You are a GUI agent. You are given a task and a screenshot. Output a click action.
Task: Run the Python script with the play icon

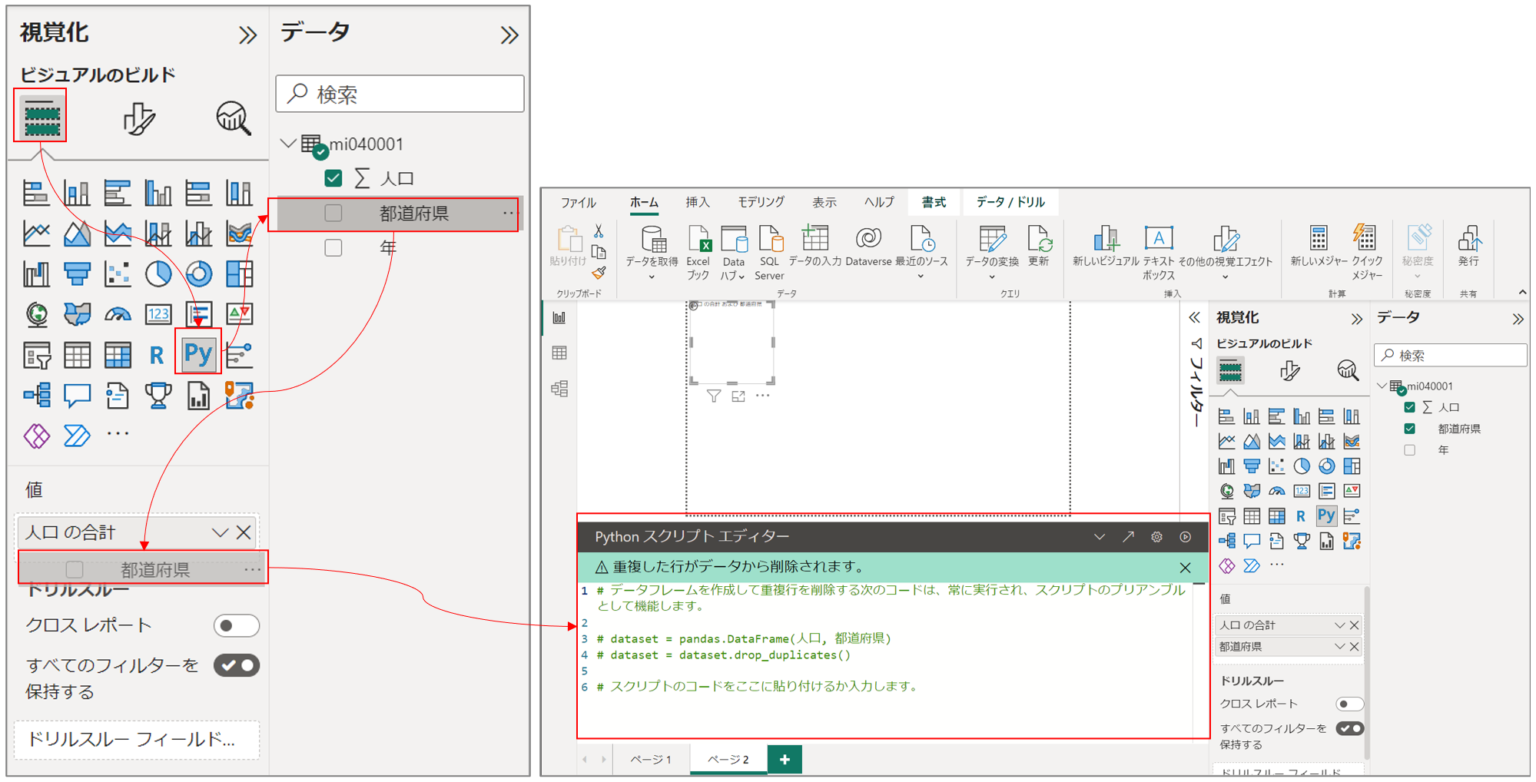pyautogui.click(x=1188, y=536)
